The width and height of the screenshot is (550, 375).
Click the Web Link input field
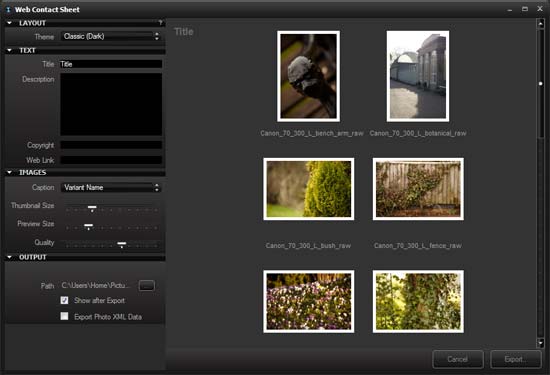coord(111,160)
